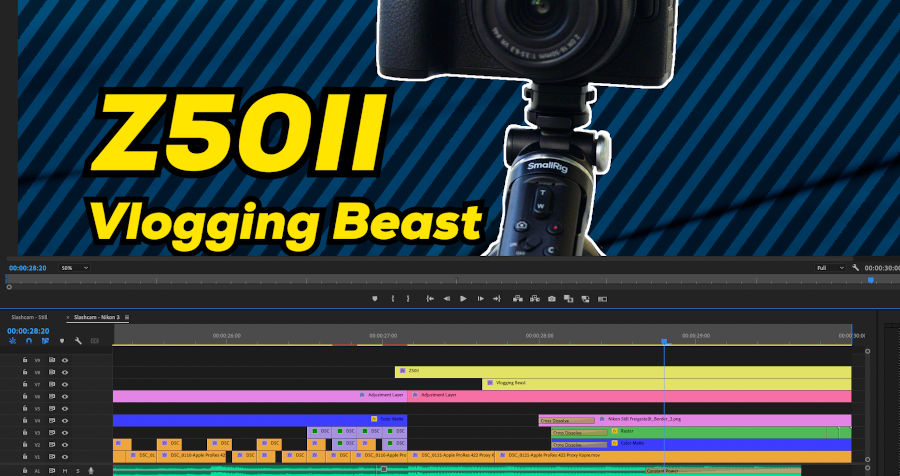The width and height of the screenshot is (900, 476).
Task: Toggle A1 sync lock icon
Action: point(52,471)
